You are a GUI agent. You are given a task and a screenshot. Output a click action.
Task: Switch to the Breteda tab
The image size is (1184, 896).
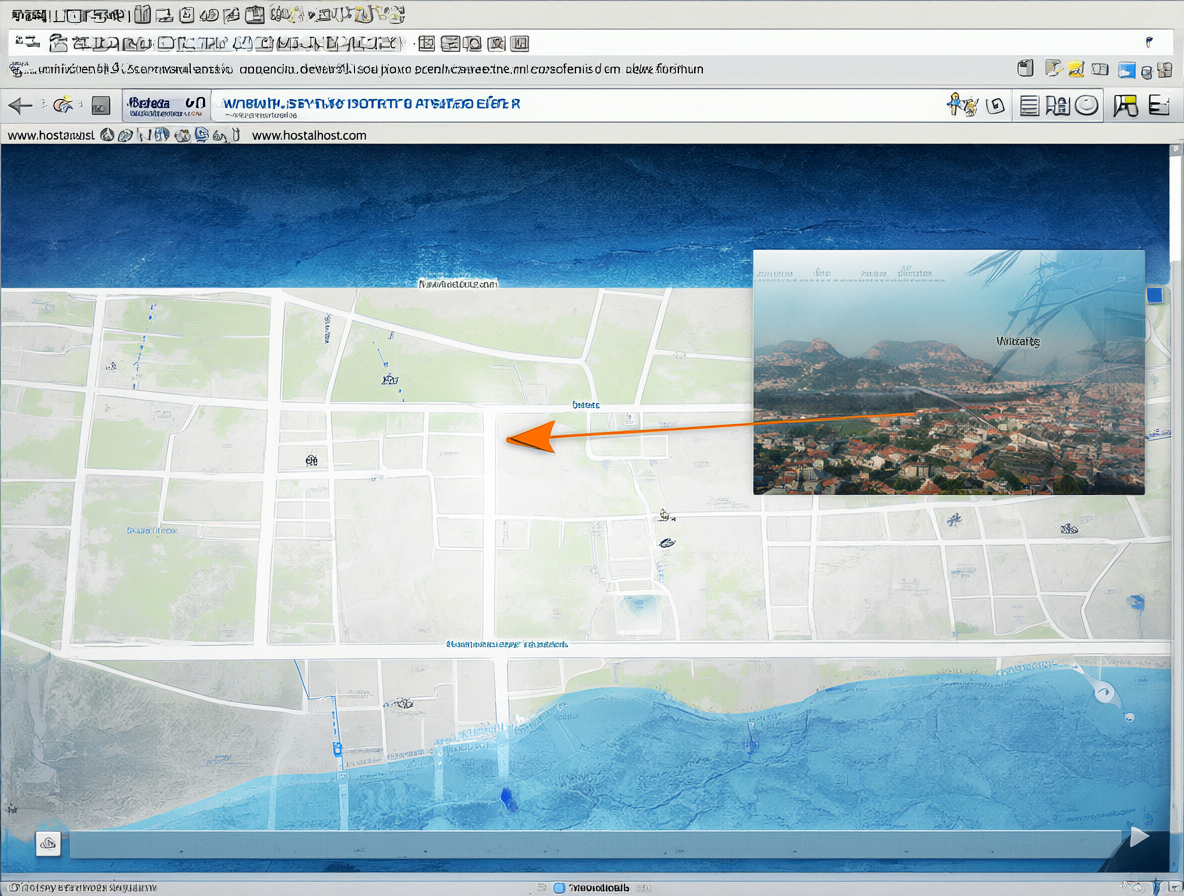(x=165, y=106)
